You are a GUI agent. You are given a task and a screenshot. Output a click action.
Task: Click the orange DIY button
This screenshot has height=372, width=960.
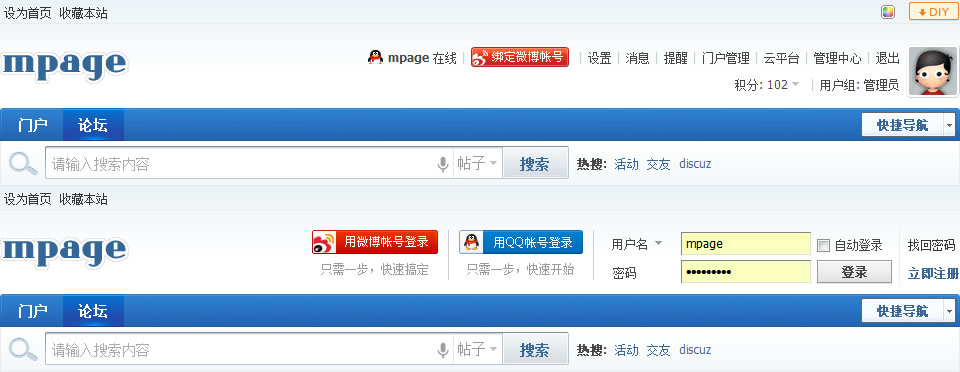point(933,12)
